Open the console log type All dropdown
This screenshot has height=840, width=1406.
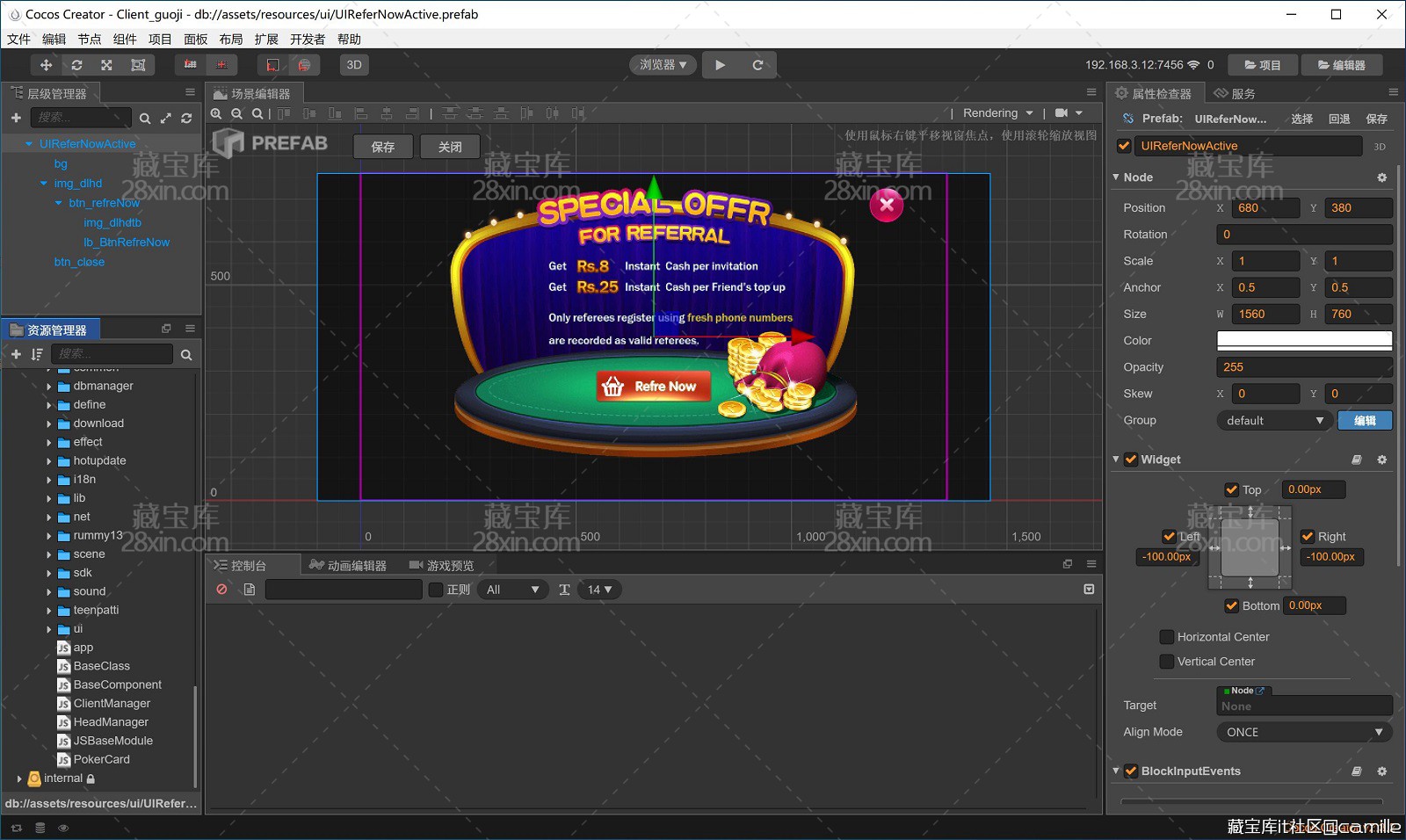(x=513, y=590)
